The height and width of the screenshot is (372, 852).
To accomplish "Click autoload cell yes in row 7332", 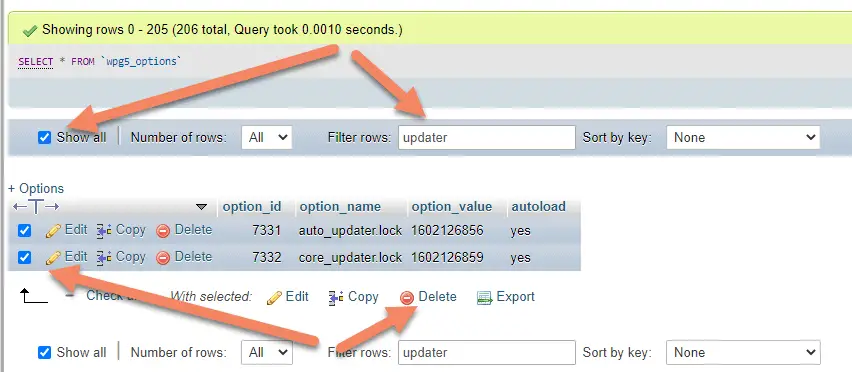I will coord(521,258).
